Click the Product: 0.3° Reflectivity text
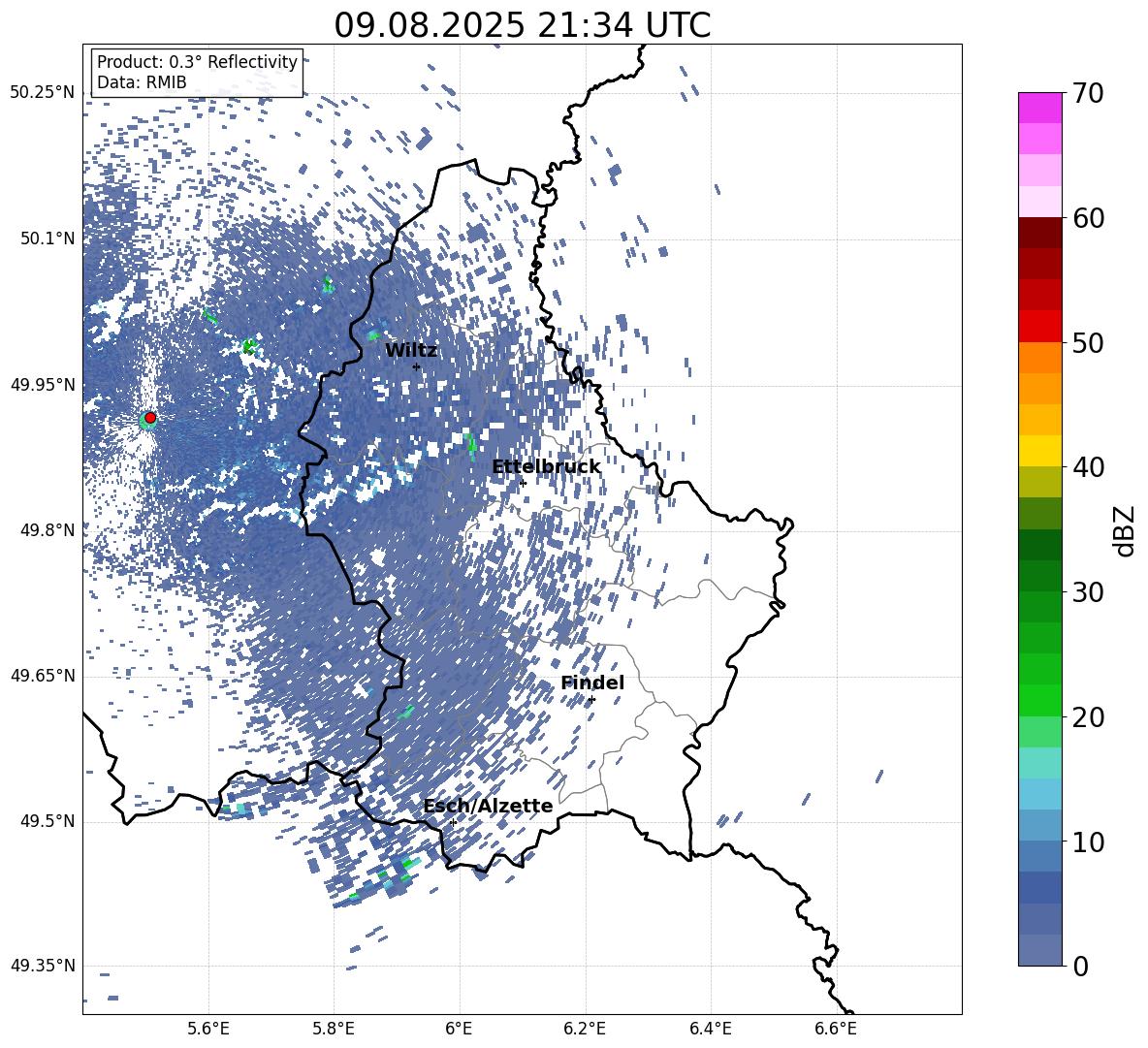This screenshot has width=1148, height=1048. click(197, 62)
